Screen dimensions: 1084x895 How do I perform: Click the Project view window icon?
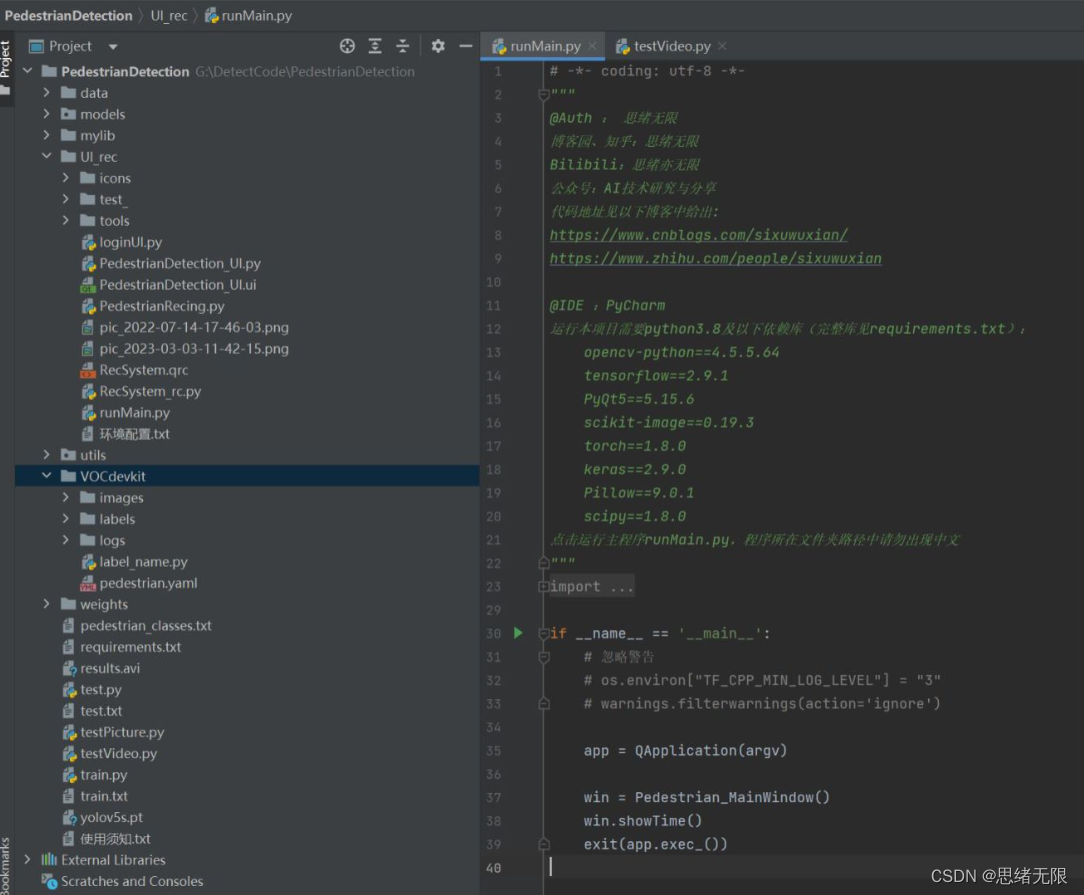click(36, 46)
